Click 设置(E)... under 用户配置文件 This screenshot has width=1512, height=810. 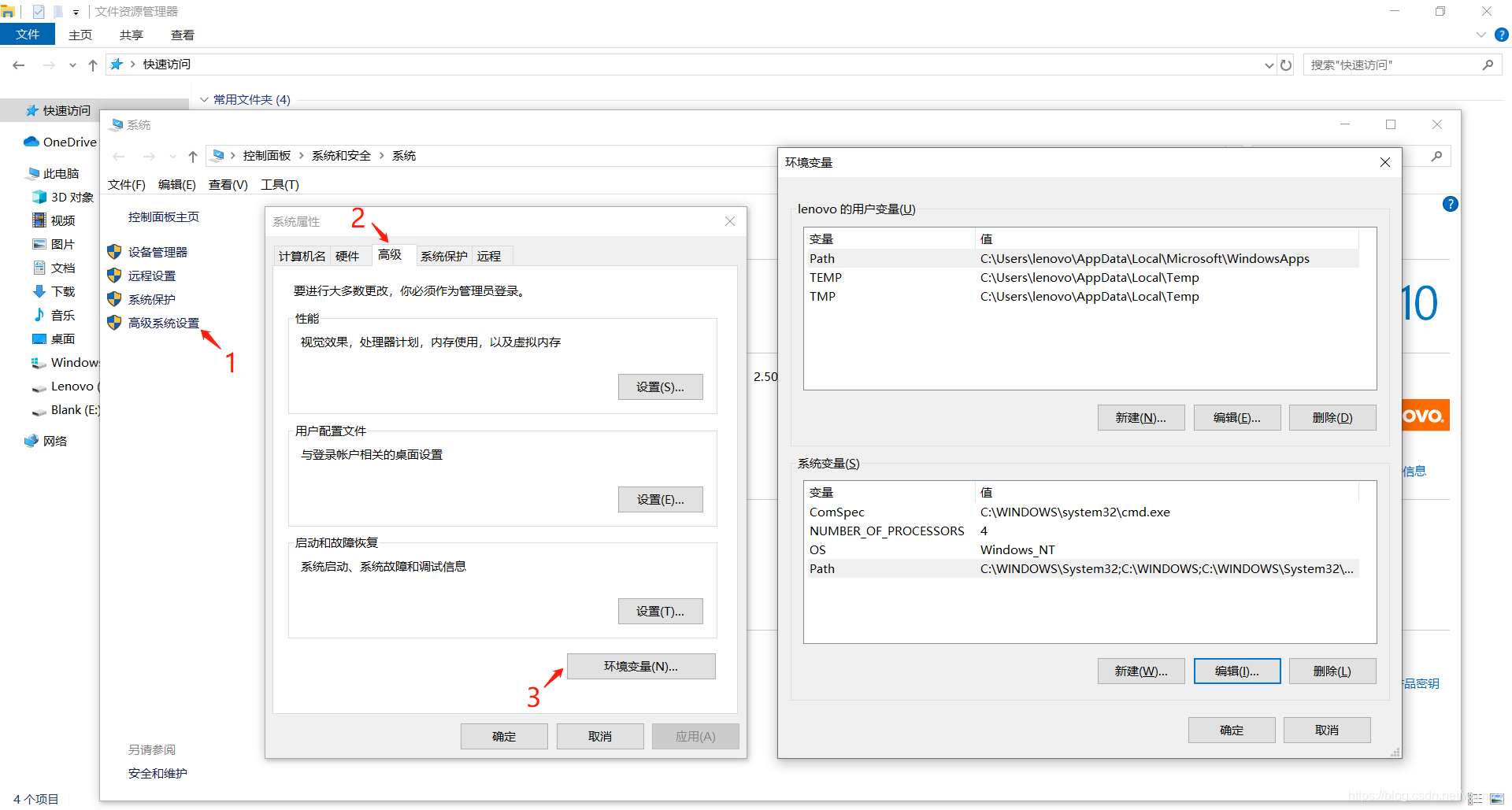click(661, 499)
